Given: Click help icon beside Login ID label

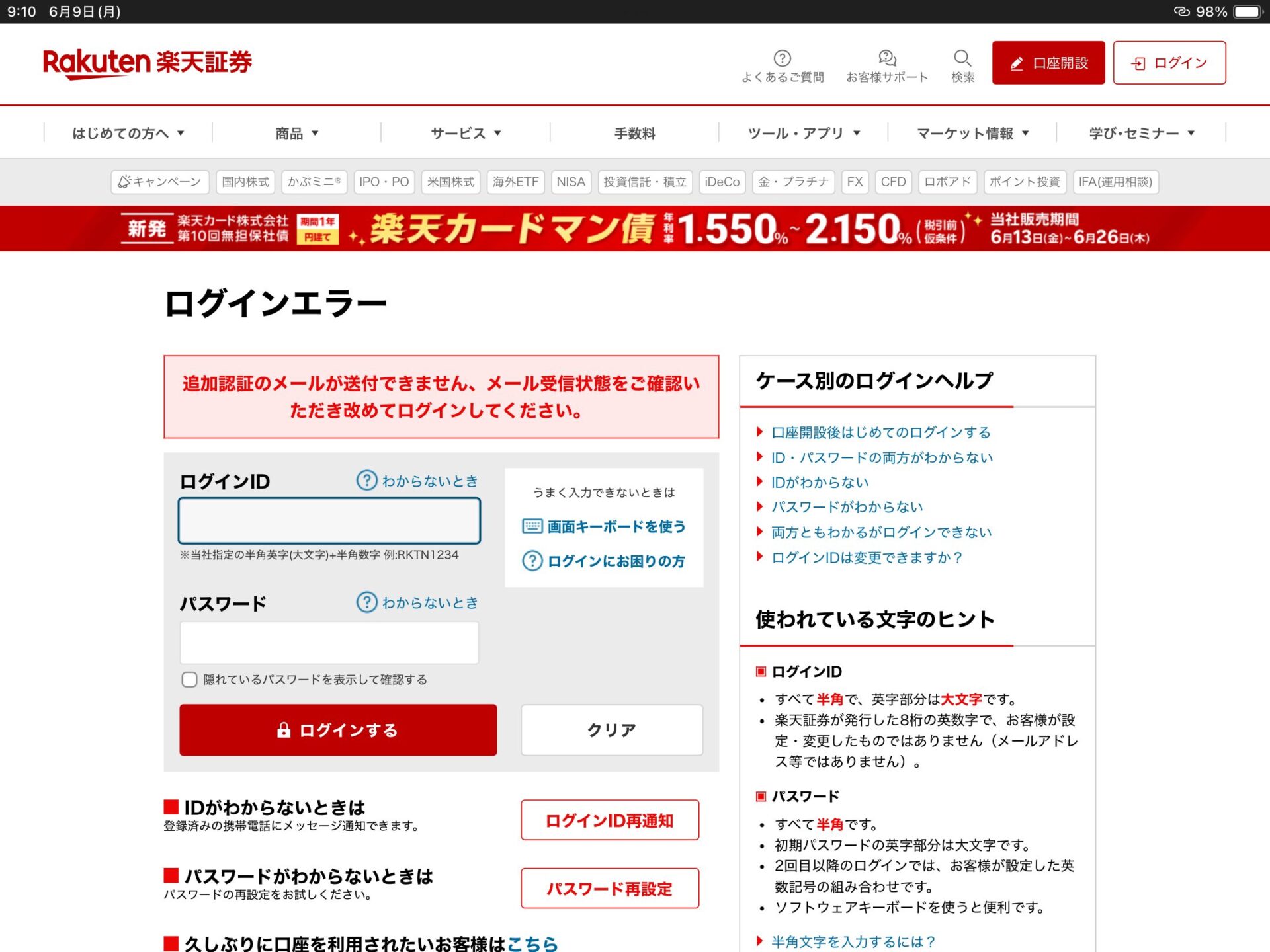Looking at the screenshot, I should [366, 480].
